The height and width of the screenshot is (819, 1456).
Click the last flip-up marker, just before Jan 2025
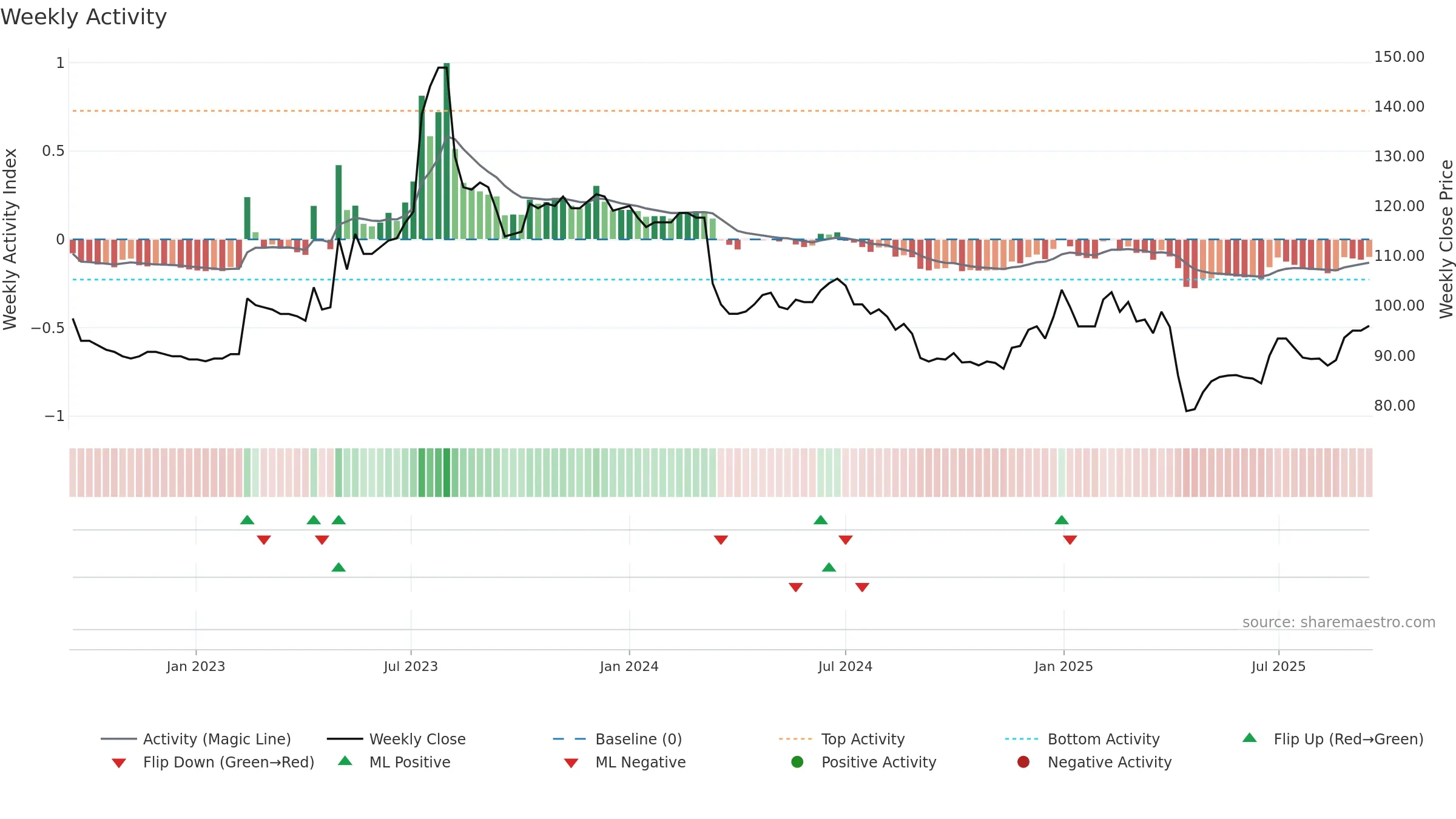coord(1062,520)
